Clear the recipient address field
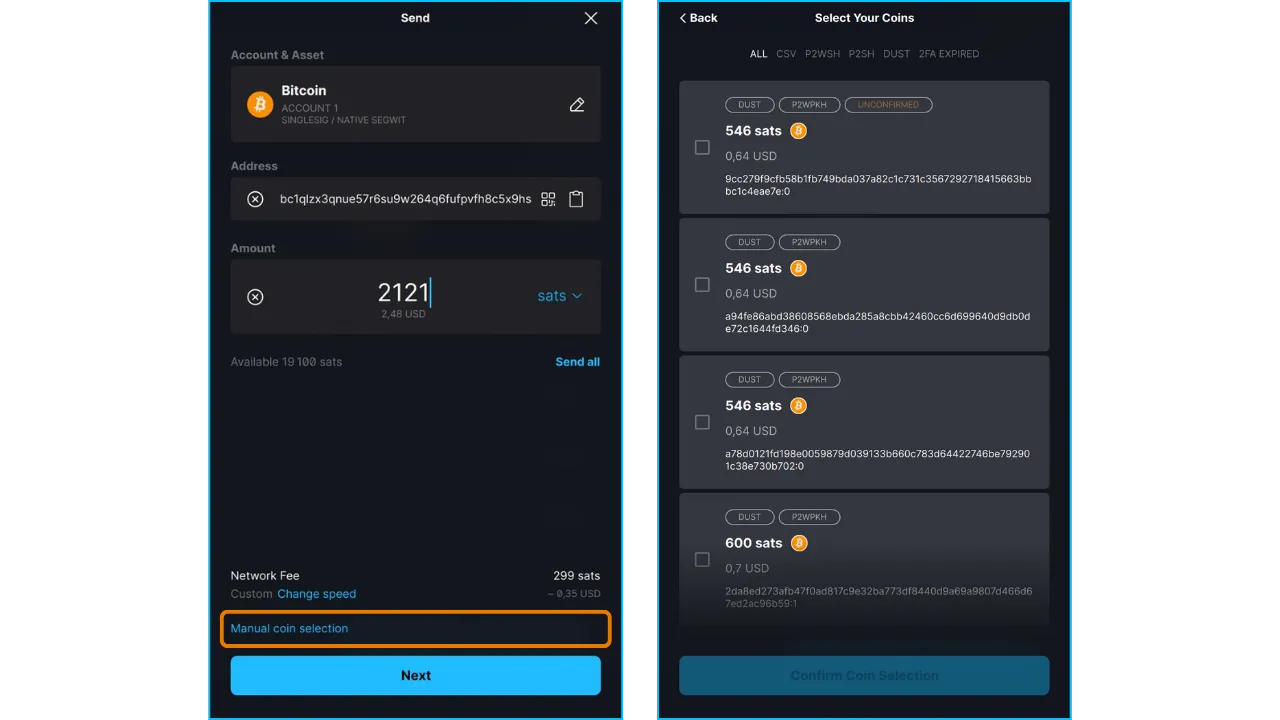The image size is (1280, 720). pyautogui.click(x=255, y=199)
